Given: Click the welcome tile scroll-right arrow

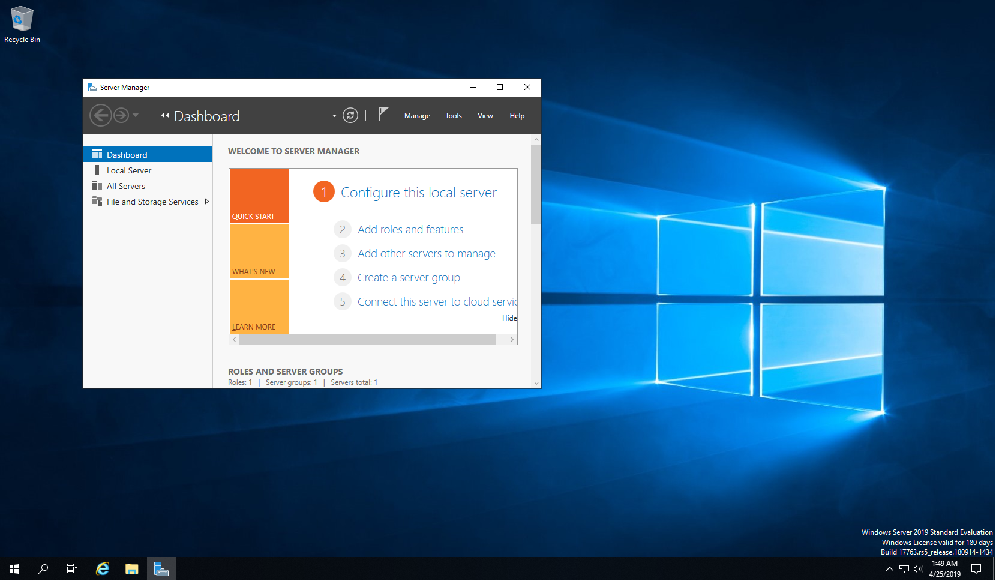Looking at the screenshot, I should coord(512,339).
